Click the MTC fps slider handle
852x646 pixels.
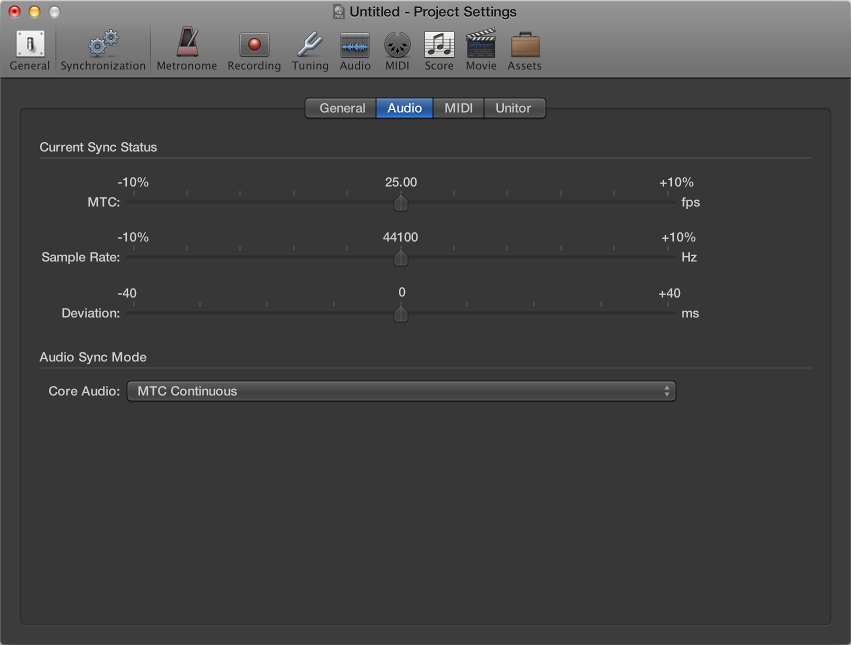pyautogui.click(x=401, y=203)
